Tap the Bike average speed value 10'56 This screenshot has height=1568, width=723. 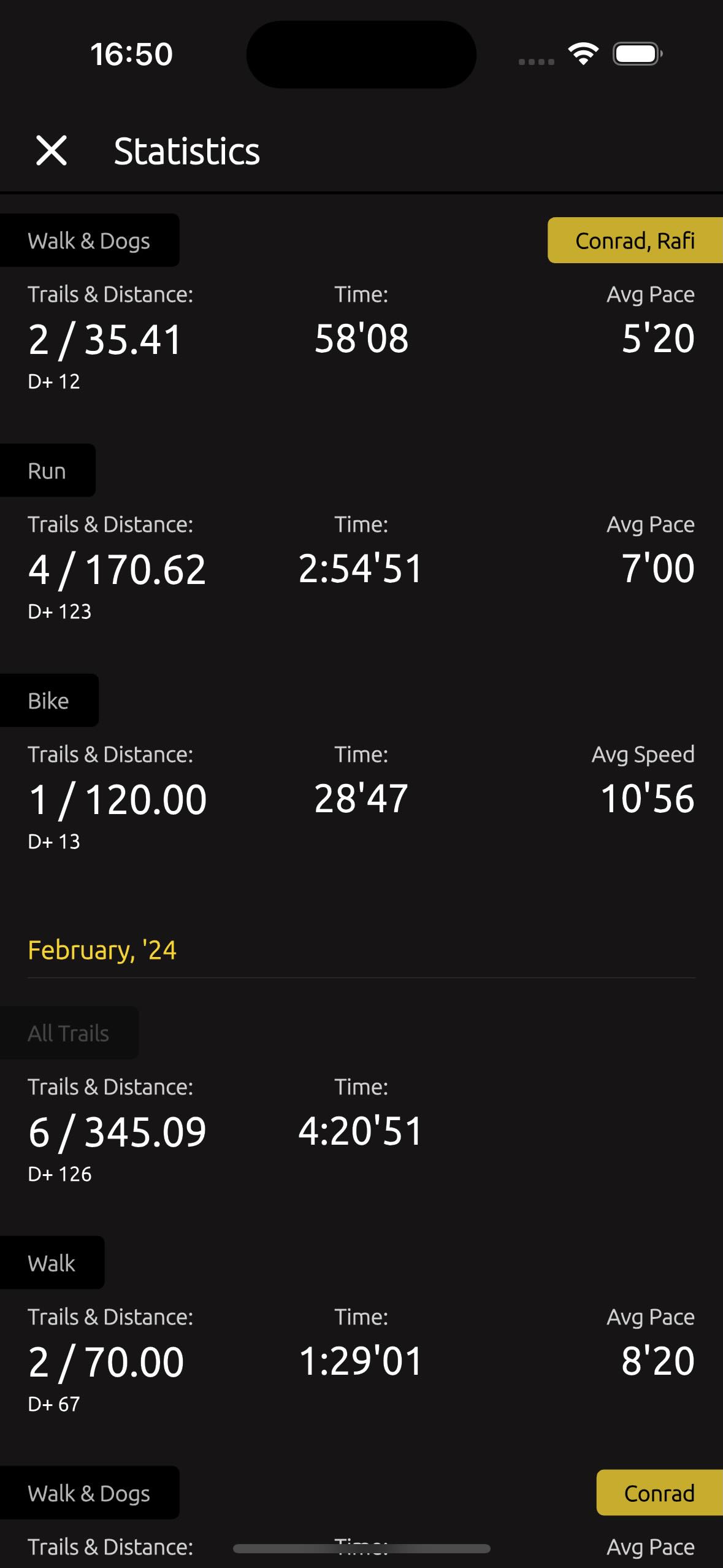point(647,799)
